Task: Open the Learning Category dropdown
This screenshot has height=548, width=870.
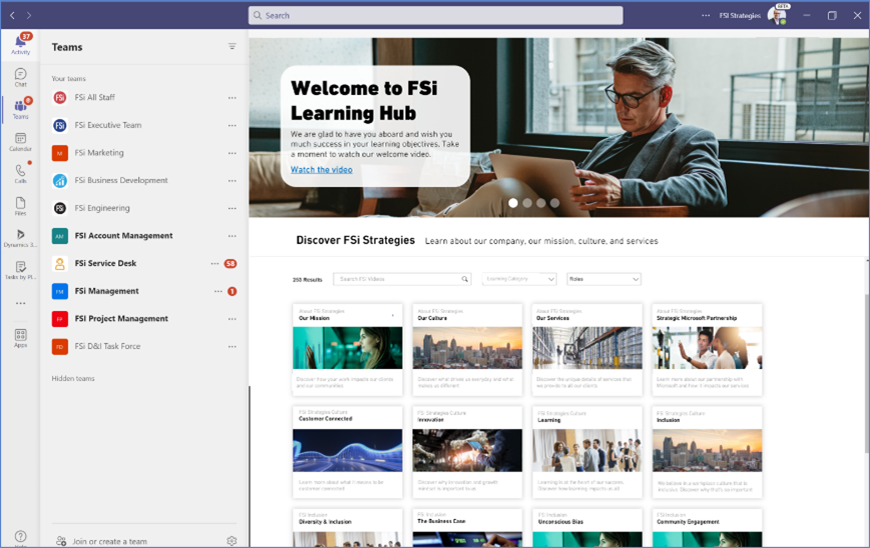Action: click(x=519, y=279)
